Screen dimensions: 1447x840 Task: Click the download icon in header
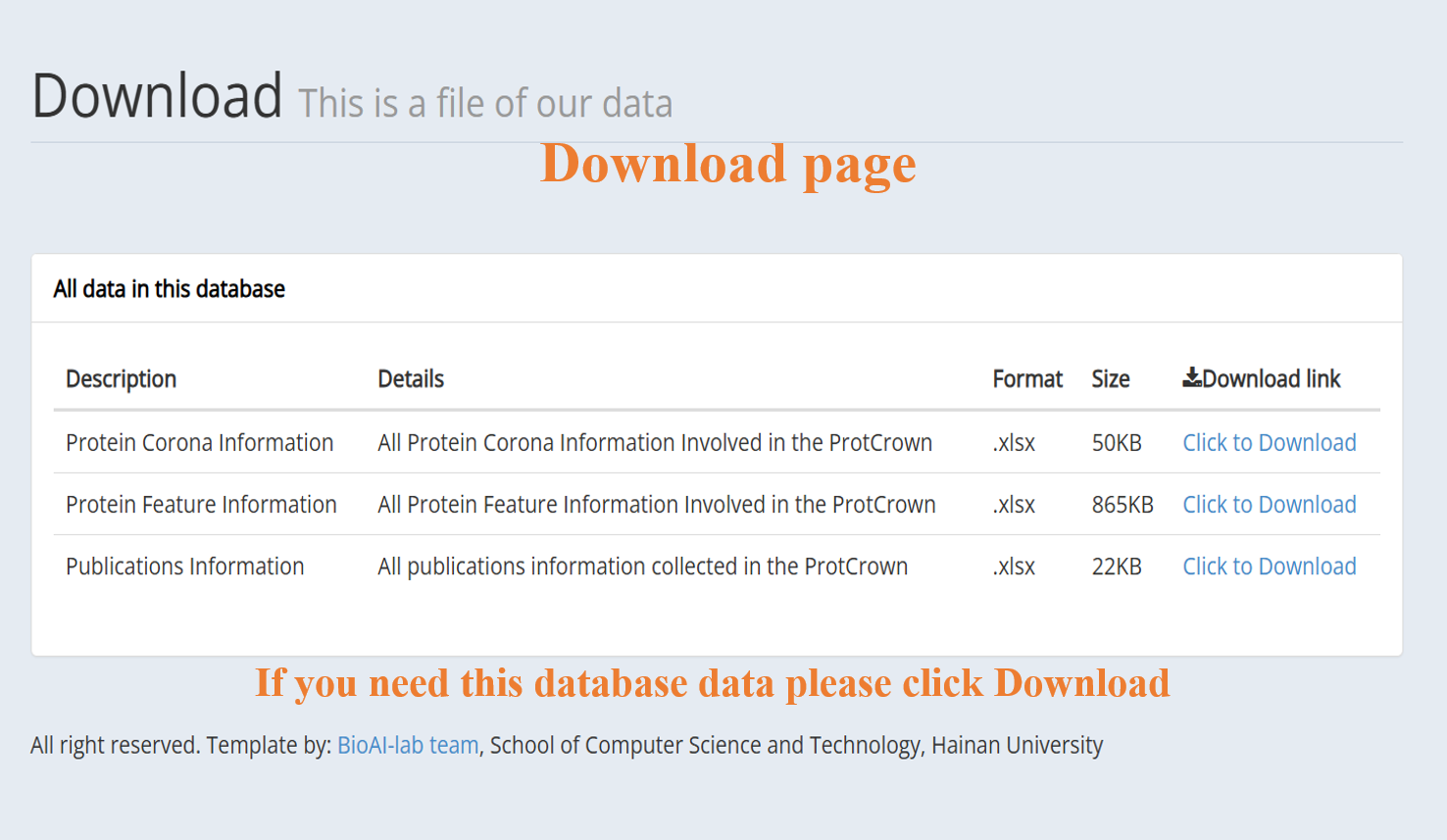point(1191,377)
